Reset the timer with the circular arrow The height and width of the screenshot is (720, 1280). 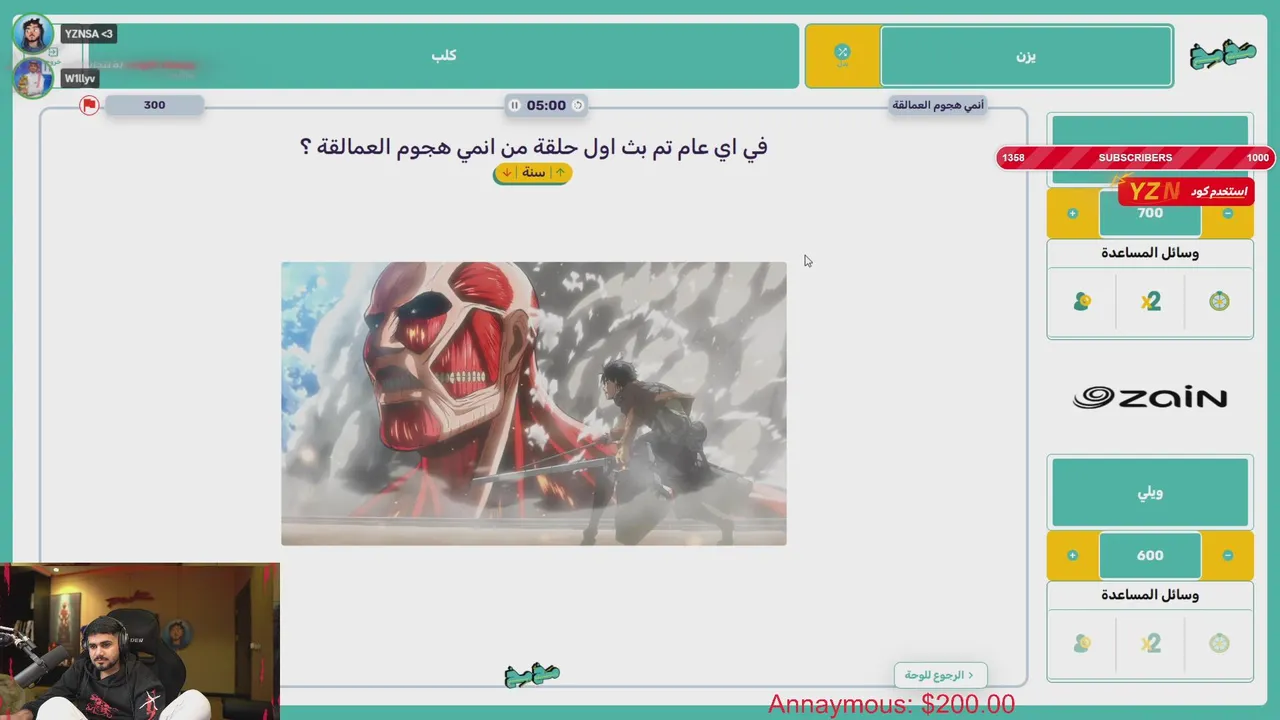(x=577, y=105)
